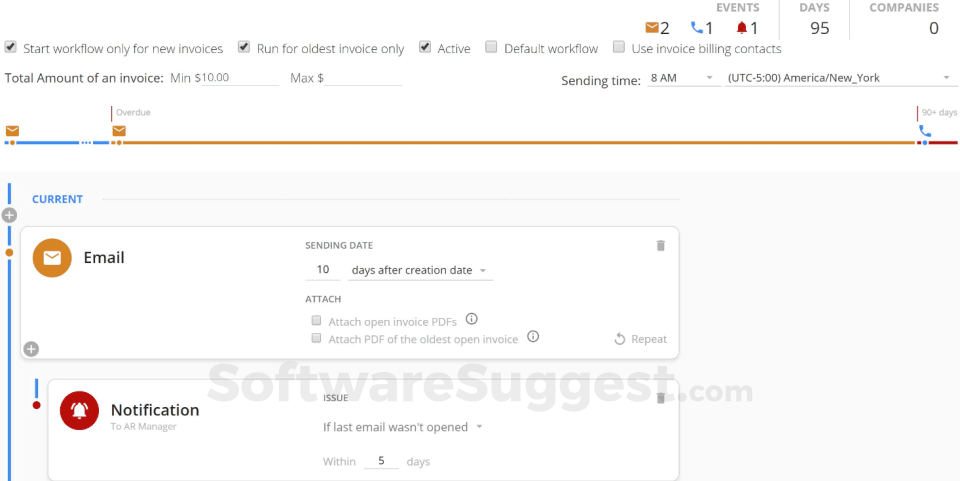The image size is (960, 481).
Task: Click the 90+ days phone icon on timeline
Action: [925, 131]
